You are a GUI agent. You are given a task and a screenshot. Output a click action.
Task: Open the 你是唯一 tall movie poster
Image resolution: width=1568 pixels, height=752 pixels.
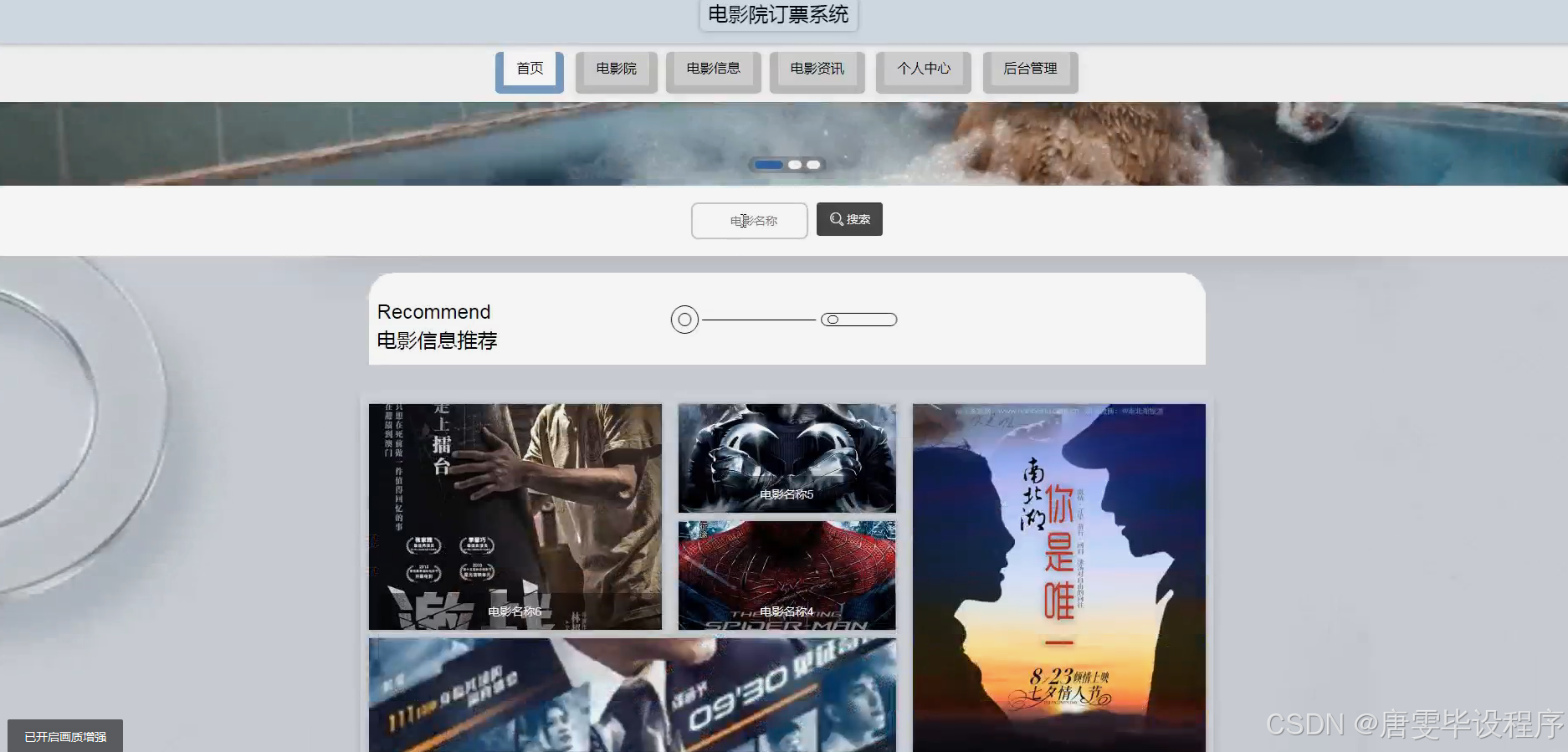point(1059,578)
